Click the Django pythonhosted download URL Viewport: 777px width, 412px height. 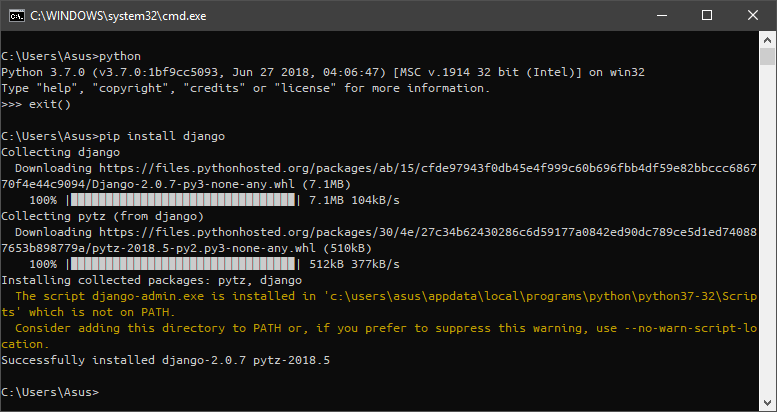point(400,168)
